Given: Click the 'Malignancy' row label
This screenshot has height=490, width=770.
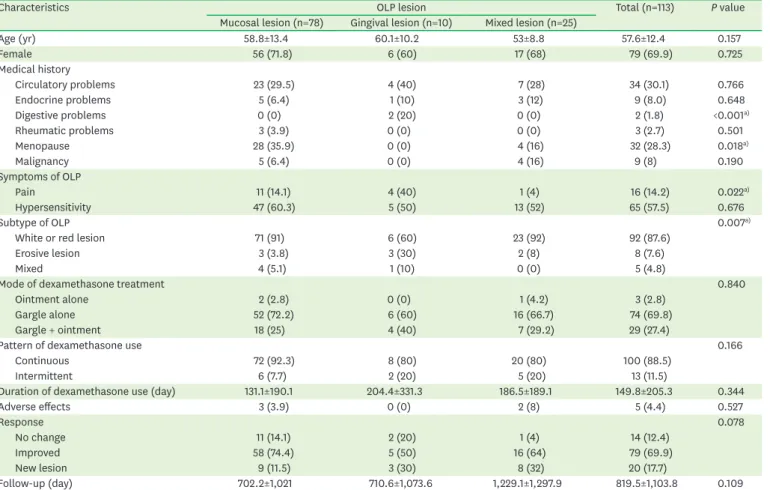Looking at the screenshot, I should pos(42,162).
